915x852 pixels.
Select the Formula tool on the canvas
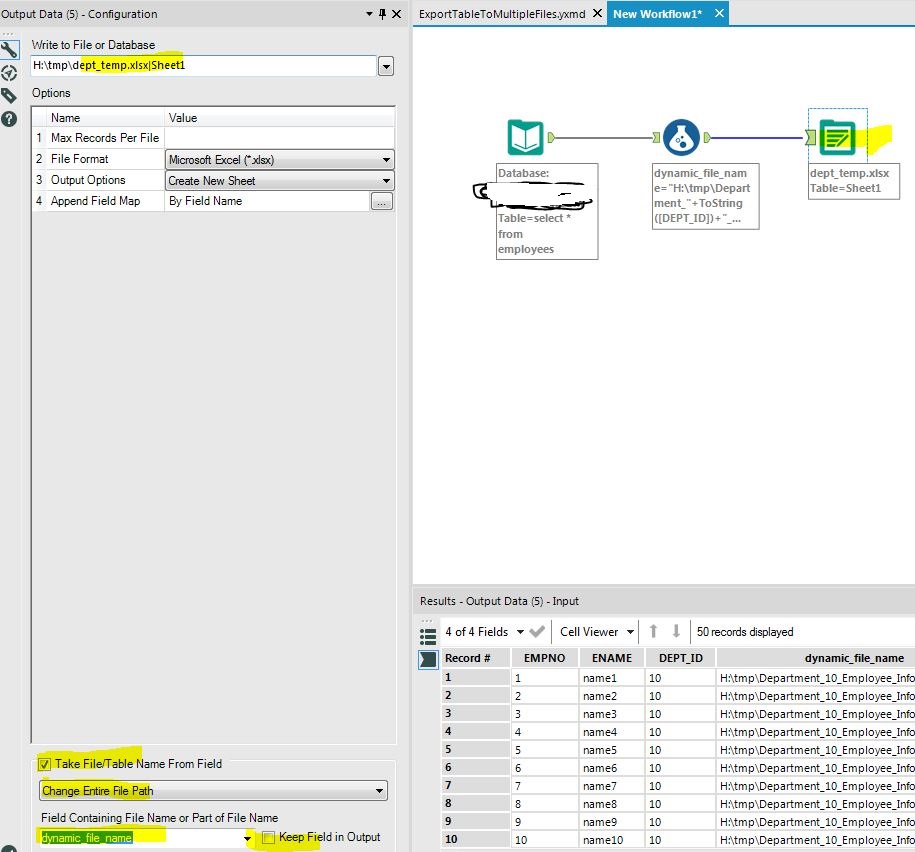point(680,138)
